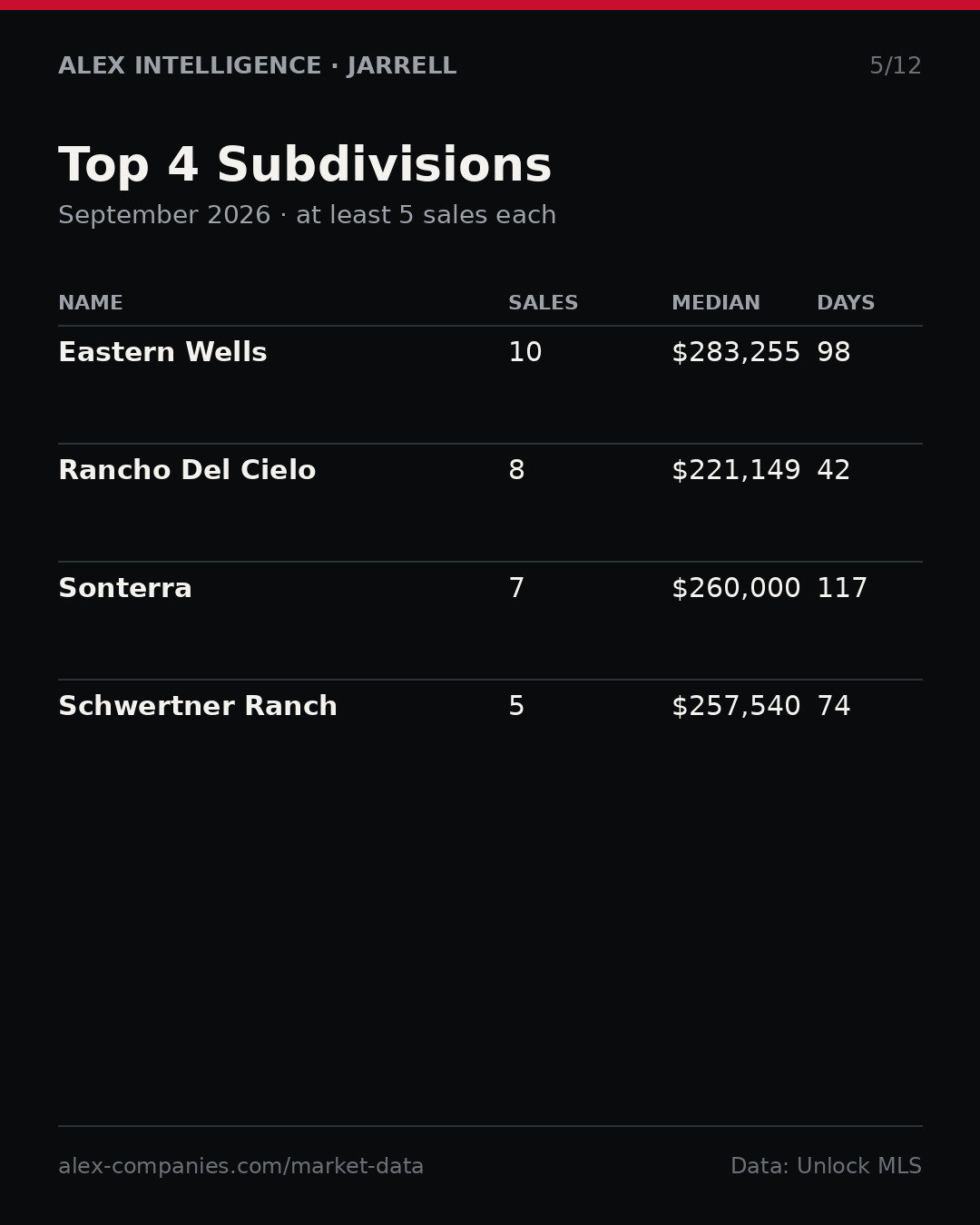
Task: Select the NAME column header
Action: tap(91, 303)
